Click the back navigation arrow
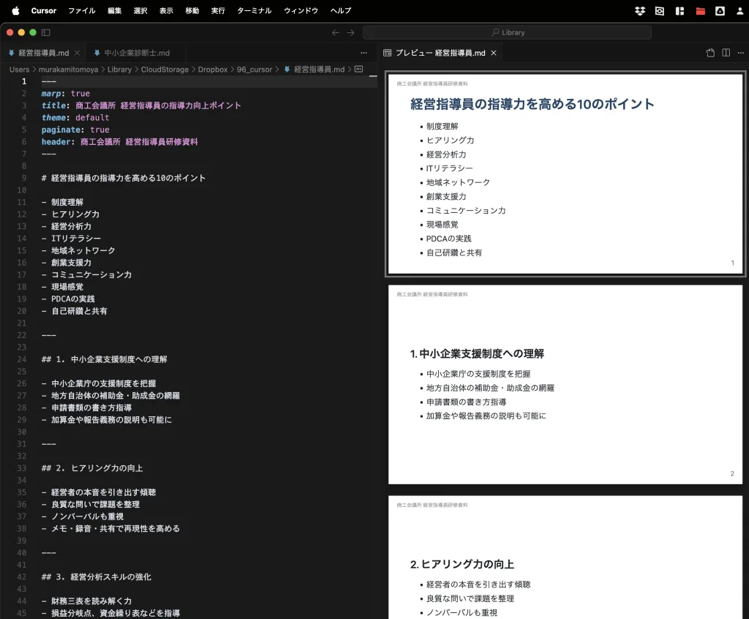The height and width of the screenshot is (619, 749). pyautogui.click(x=335, y=32)
